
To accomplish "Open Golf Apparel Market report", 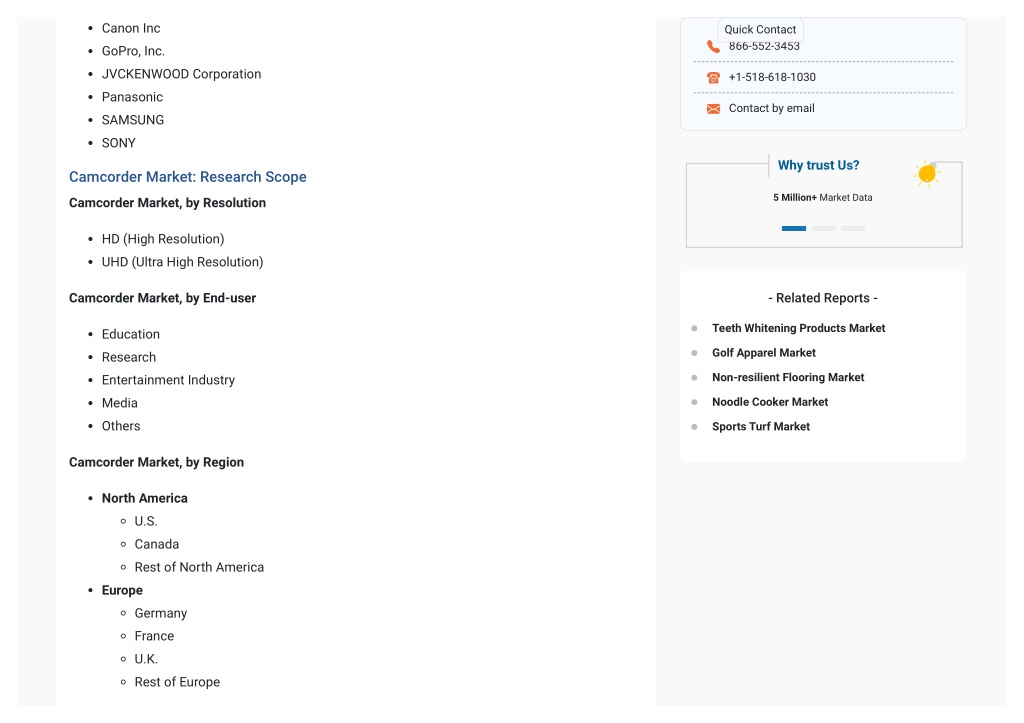I will (x=763, y=353).
